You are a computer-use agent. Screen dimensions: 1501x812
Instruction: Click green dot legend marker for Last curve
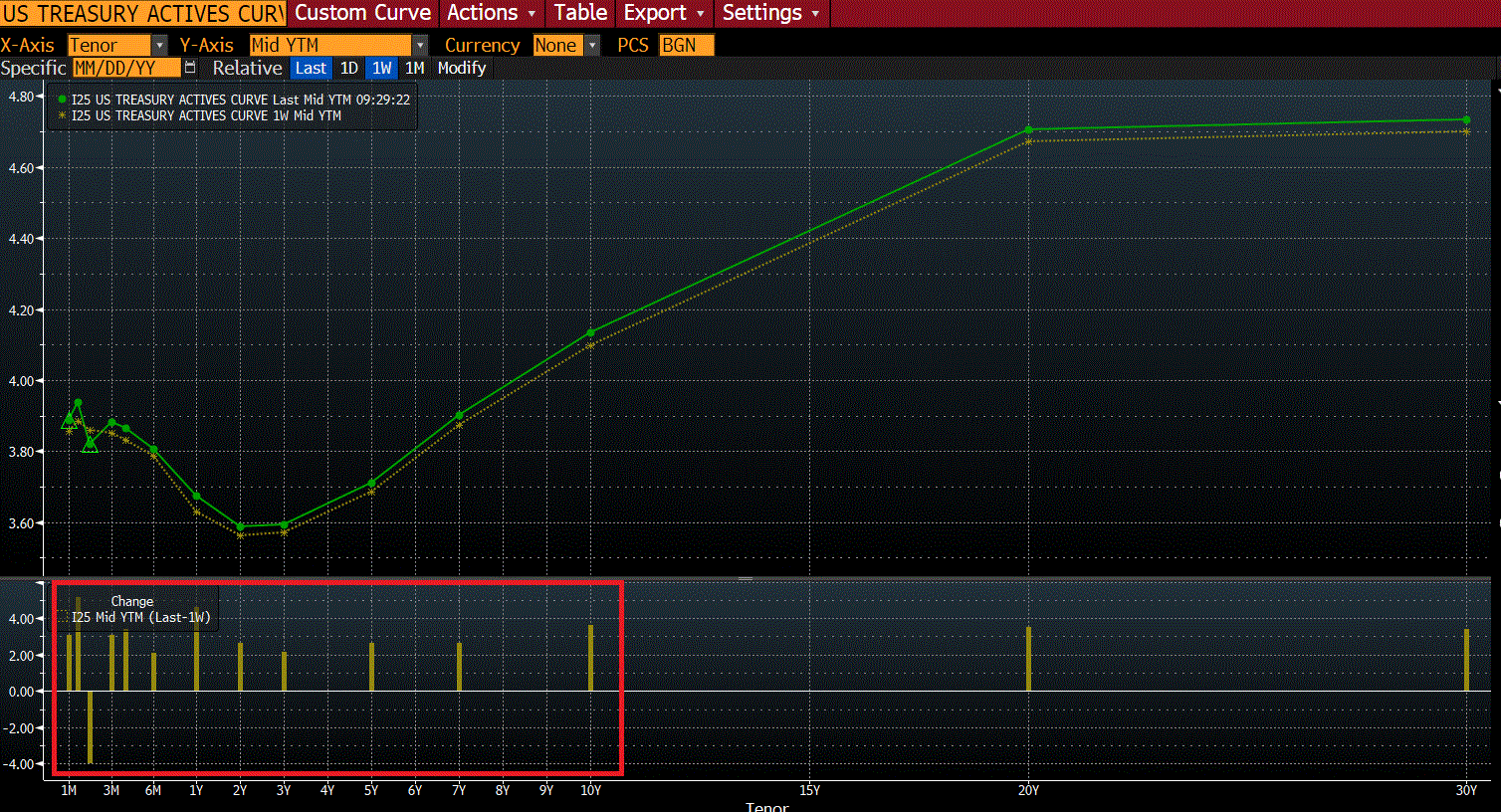coord(63,100)
